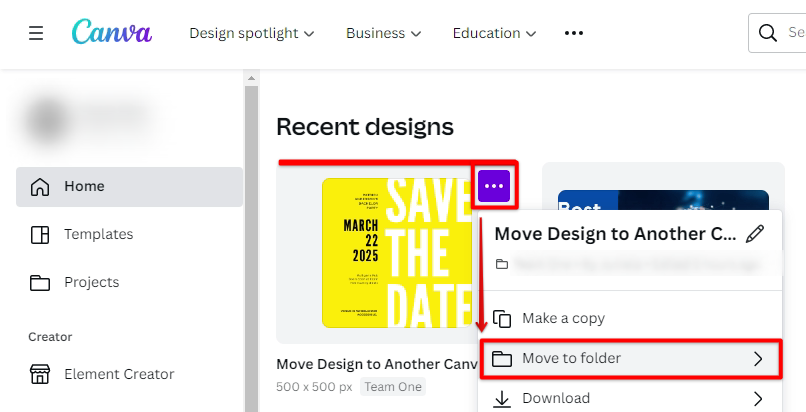Click the Canva logo
806x412 pixels.
click(112, 32)
